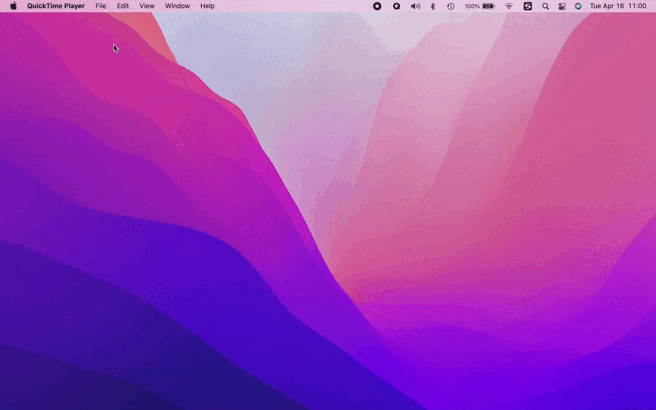Open Control Center
This screenshot has width=656, height=410.
point(562,6)
